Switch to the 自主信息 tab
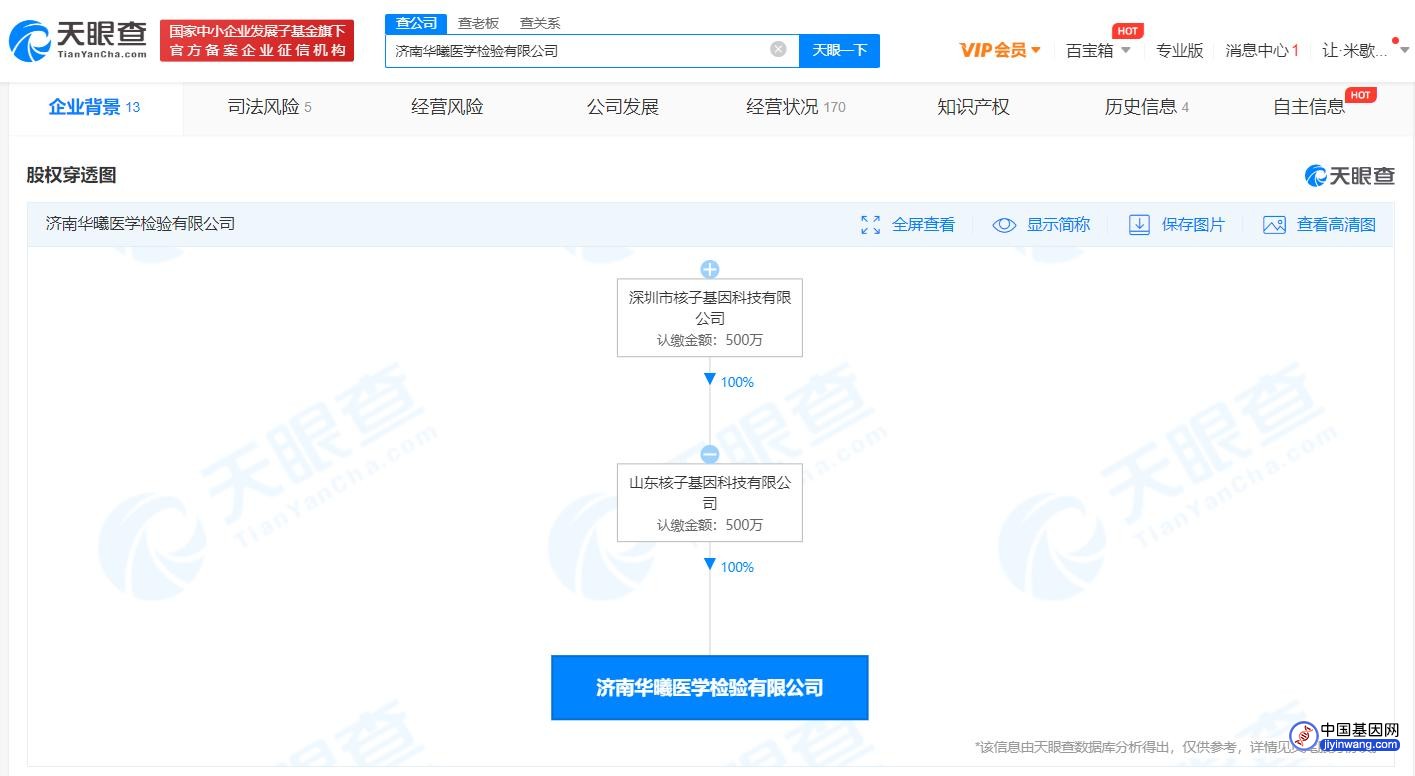The width and height of the screenshot is (1415, 776). 1309,107
